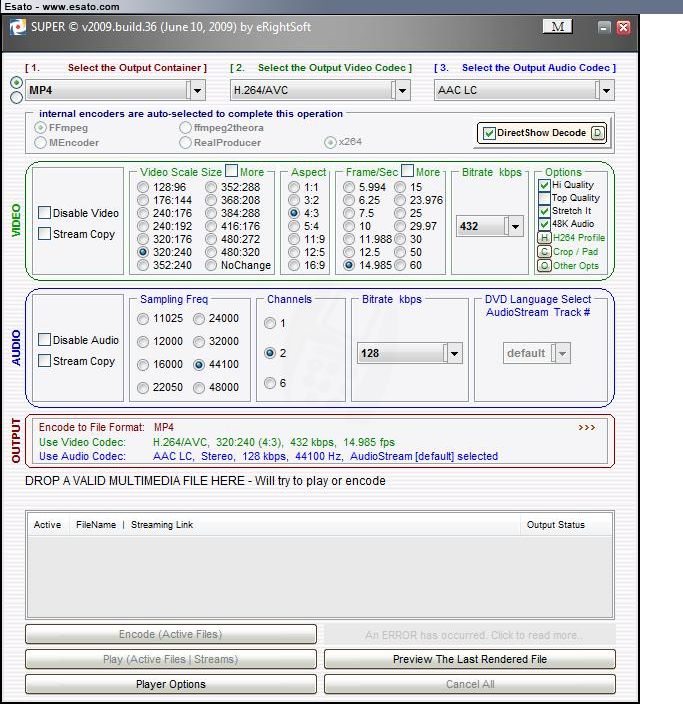Click the Cancel All button

click(x=470, y=684)
